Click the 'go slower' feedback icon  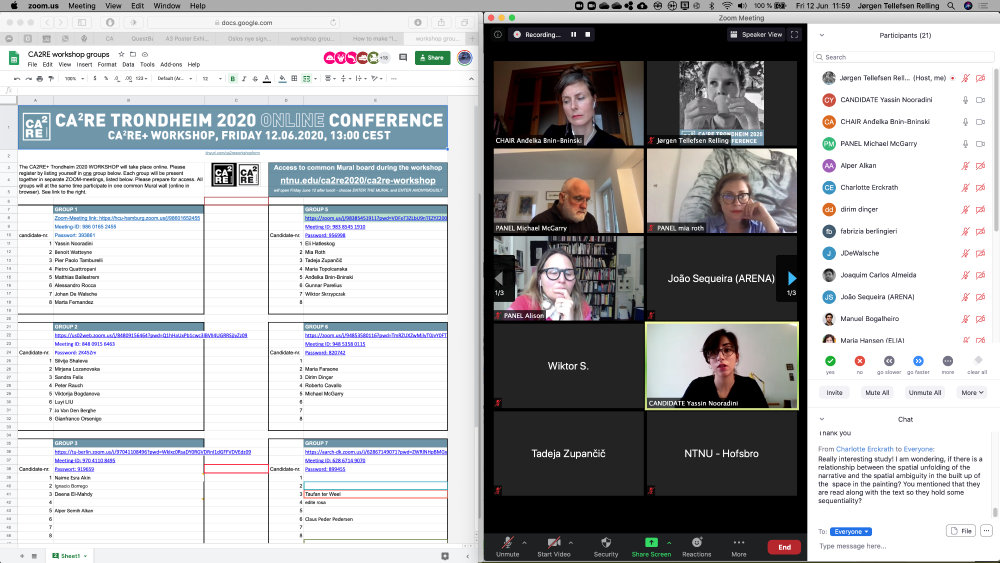(889, 360)
